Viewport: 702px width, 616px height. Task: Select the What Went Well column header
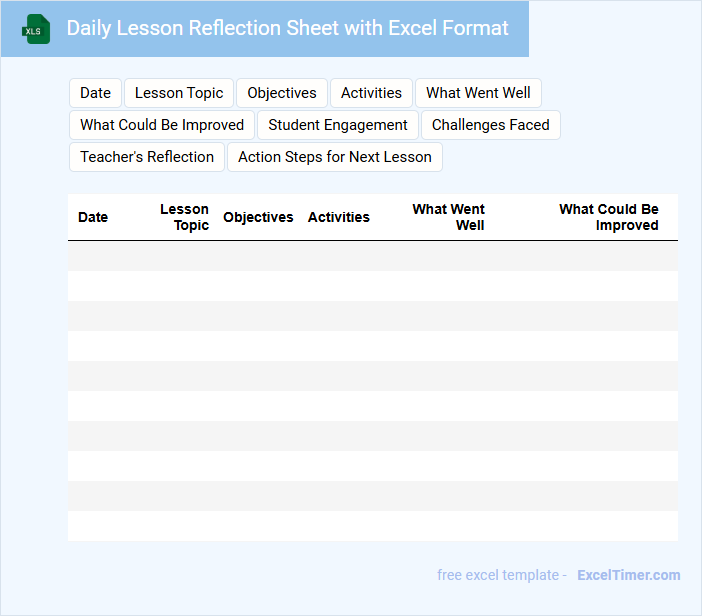click(x=449, y=217)
